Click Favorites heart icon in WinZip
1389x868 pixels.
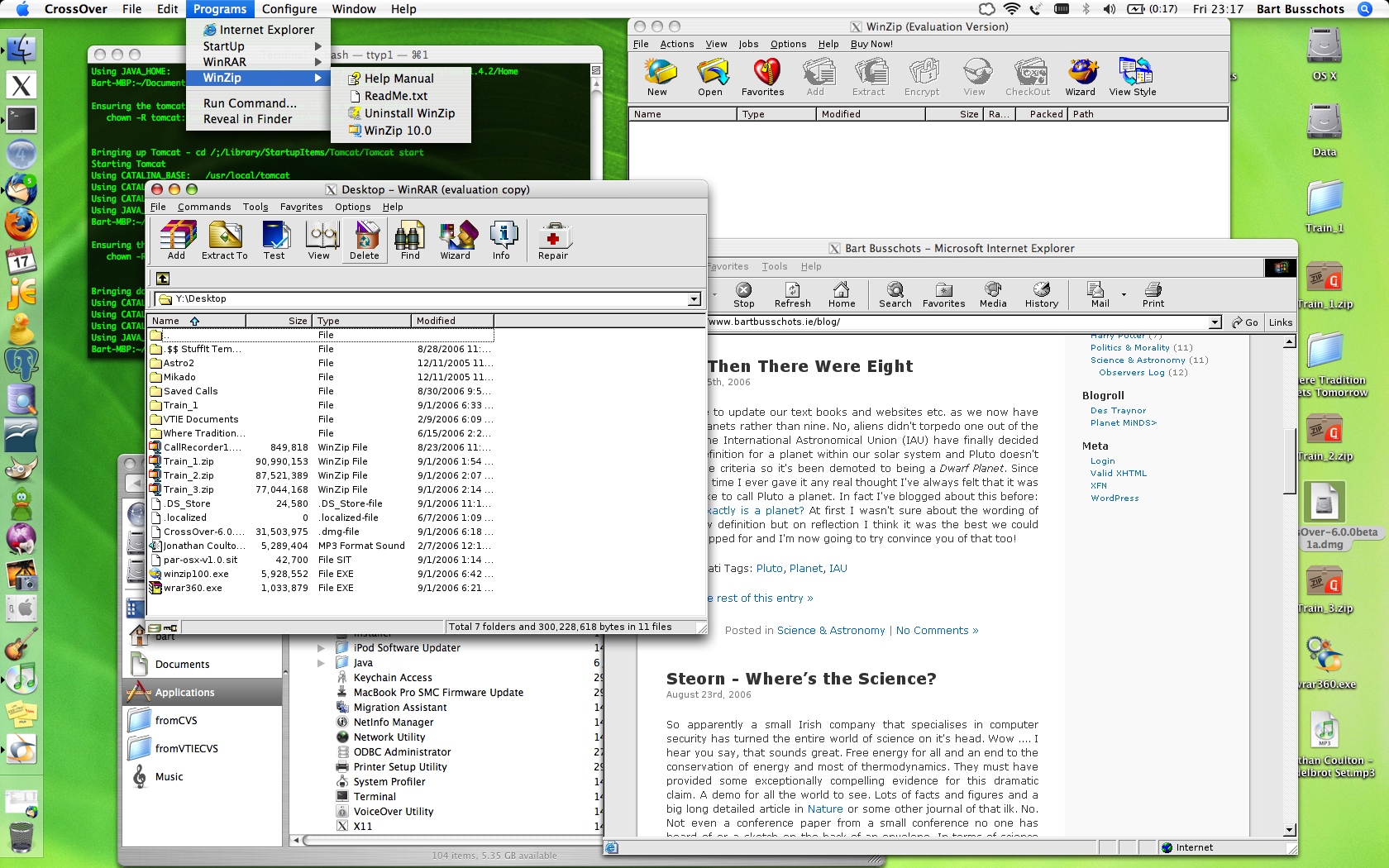coord(763,78)
